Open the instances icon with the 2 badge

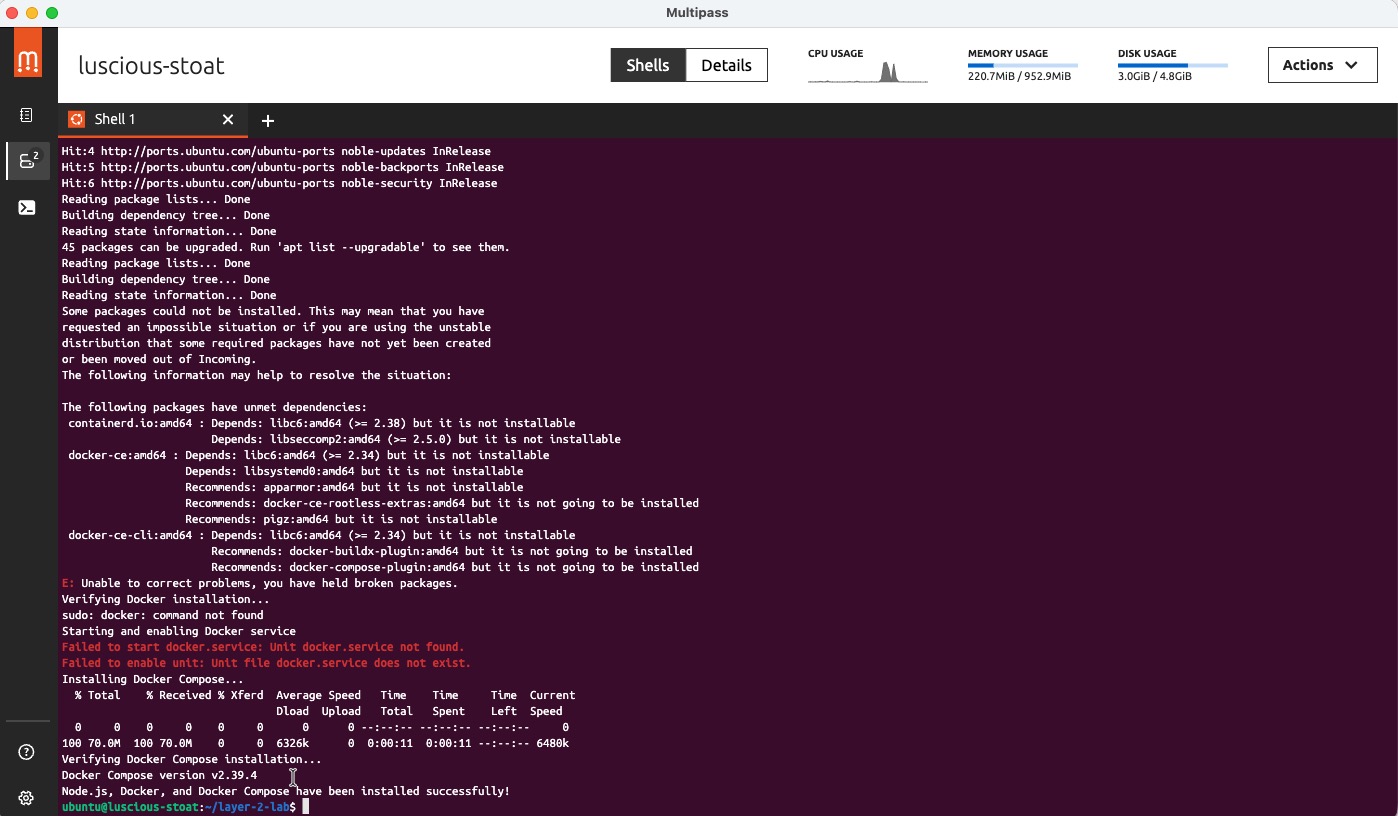pos(28,160)
